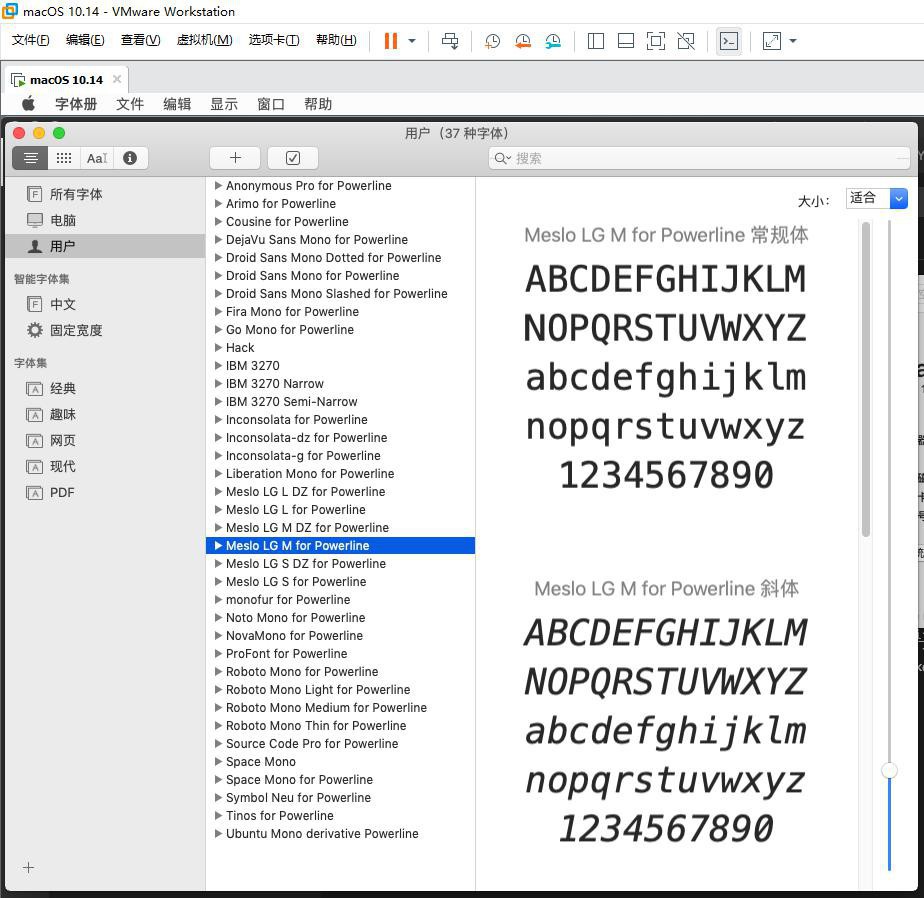Enter VMware Unity mode
Viewport: 924px width, 898px height.
(x=686, y=41)
